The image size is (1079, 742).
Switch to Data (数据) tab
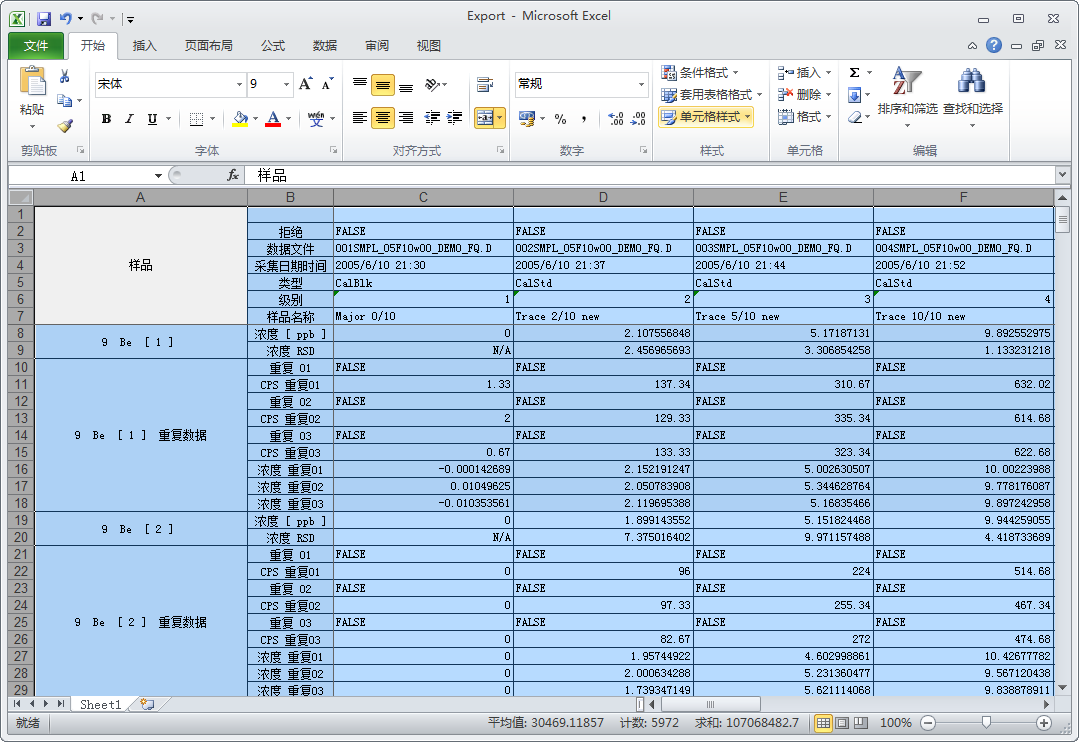click(325, 45)
